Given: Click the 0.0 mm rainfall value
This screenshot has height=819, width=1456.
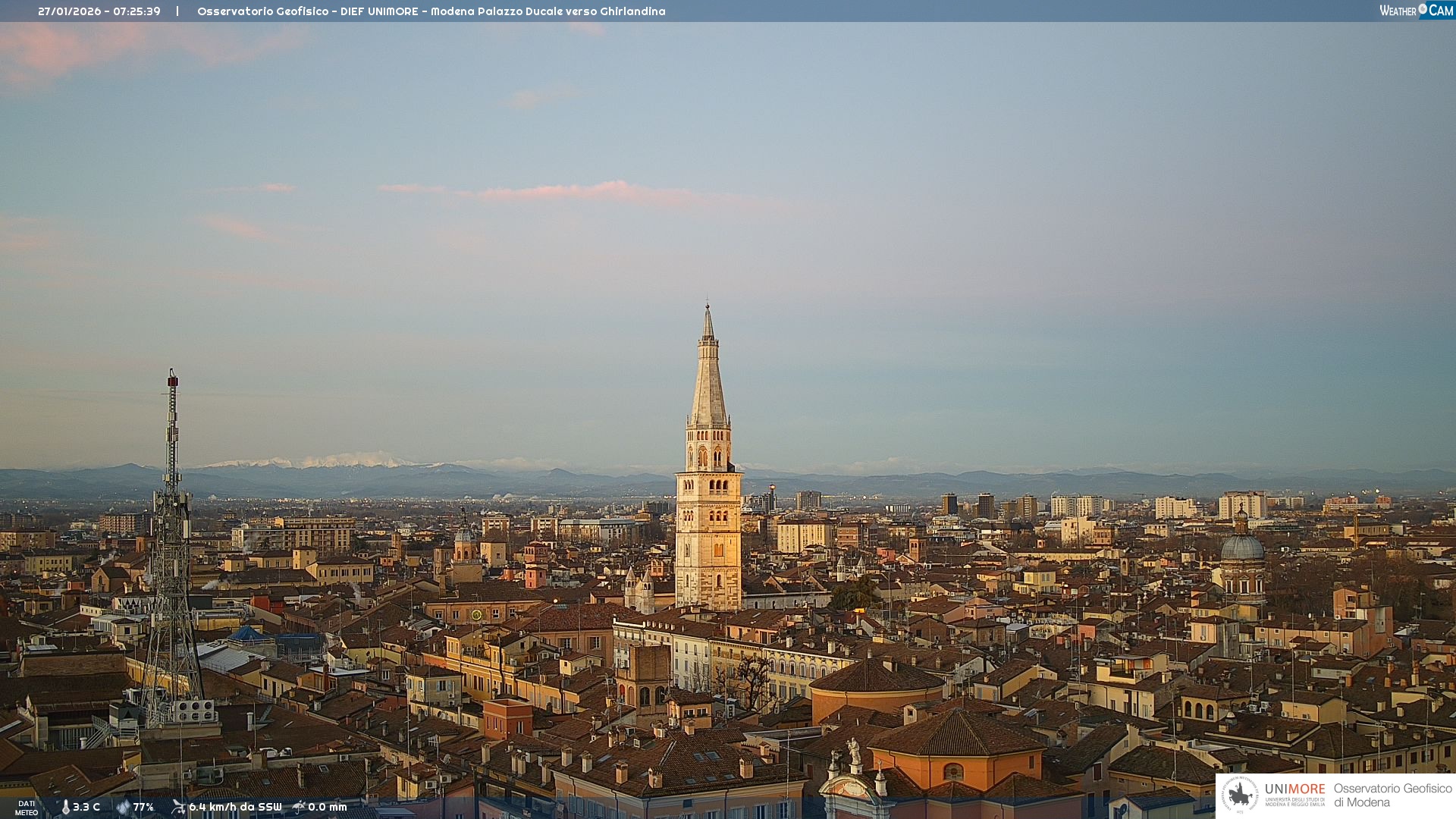Looking at the screenshot, I should coord(328,808).
